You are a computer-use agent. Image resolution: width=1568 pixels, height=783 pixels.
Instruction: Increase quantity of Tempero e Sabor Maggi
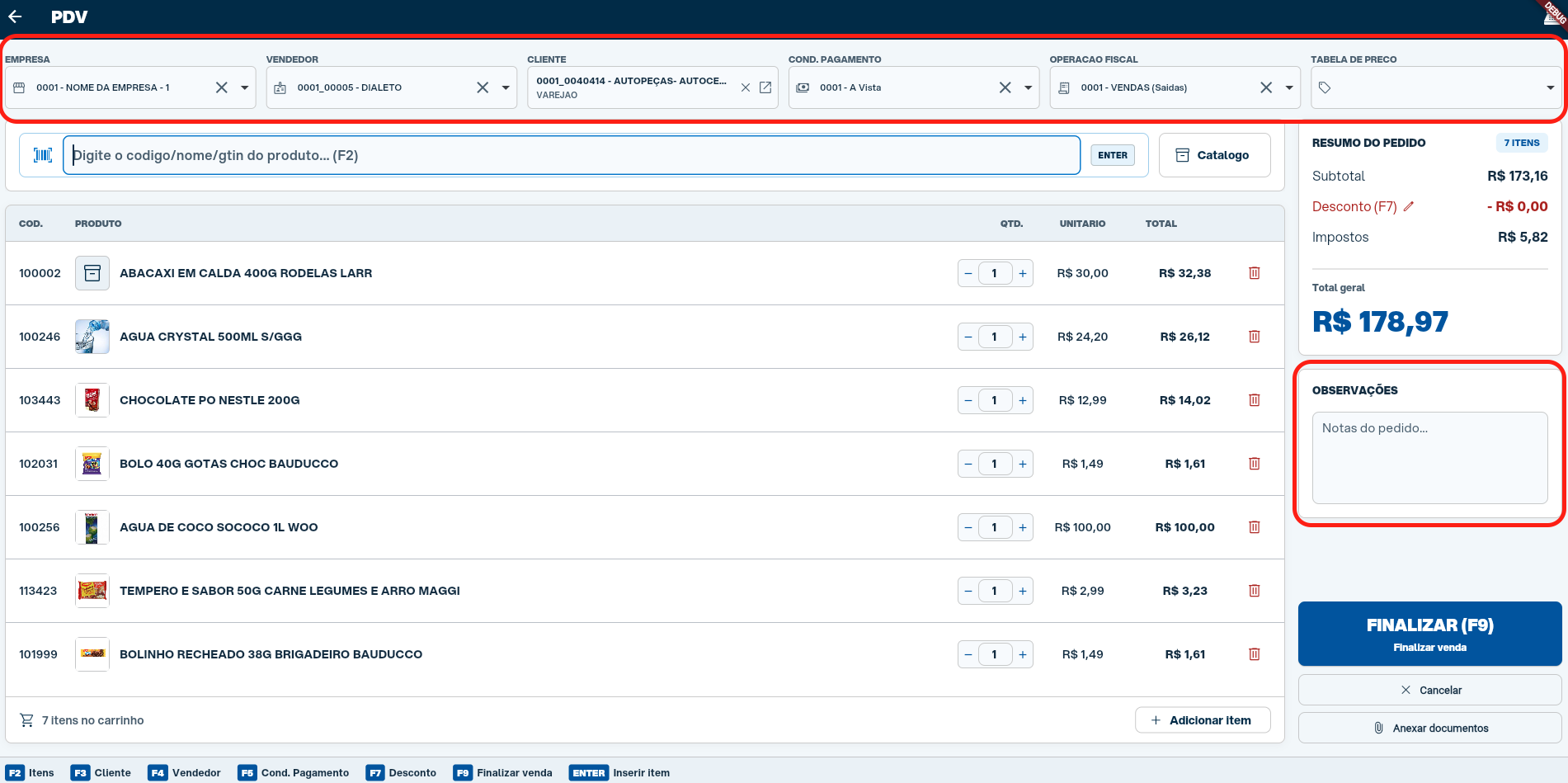1022,591
